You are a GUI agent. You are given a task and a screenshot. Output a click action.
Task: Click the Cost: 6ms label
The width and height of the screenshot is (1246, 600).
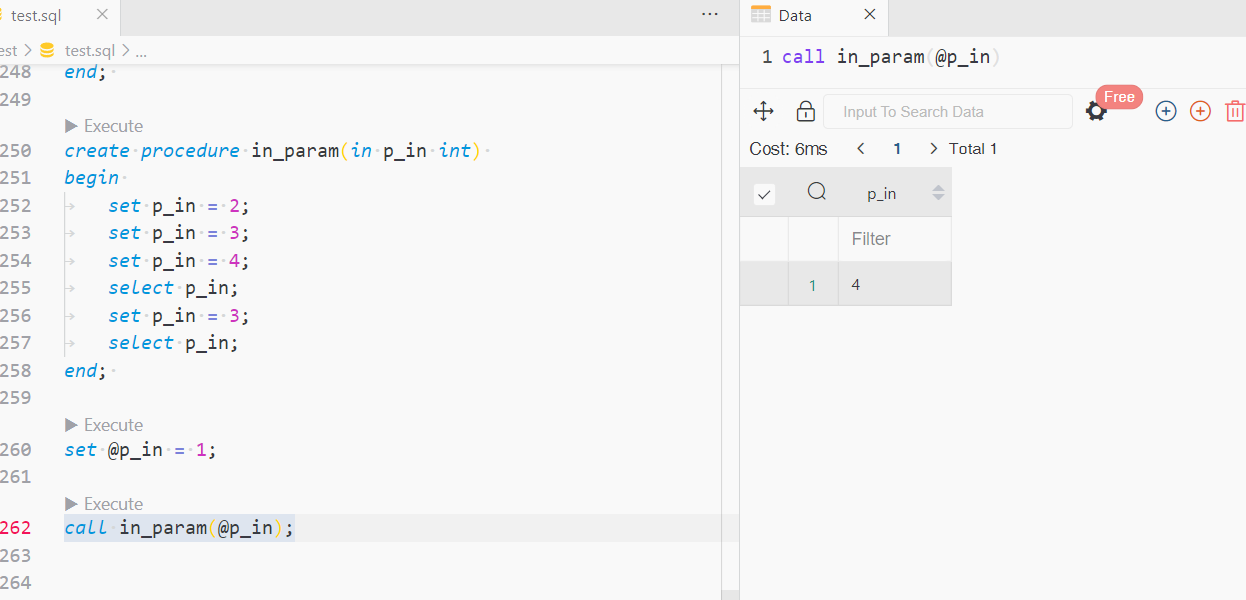click(x=788, y=148)
